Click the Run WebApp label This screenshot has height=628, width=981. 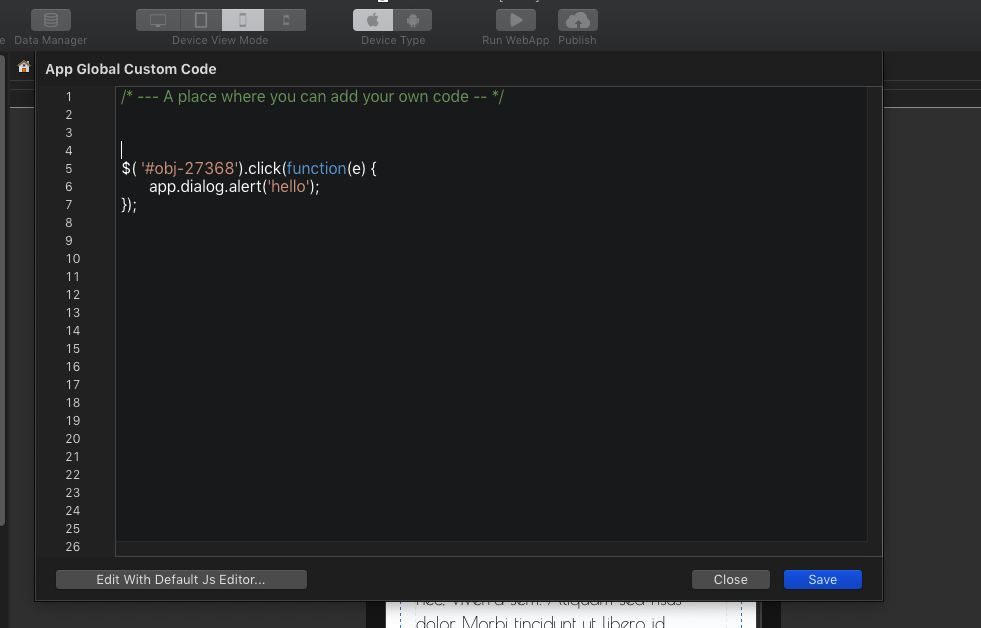coord(516,40)
